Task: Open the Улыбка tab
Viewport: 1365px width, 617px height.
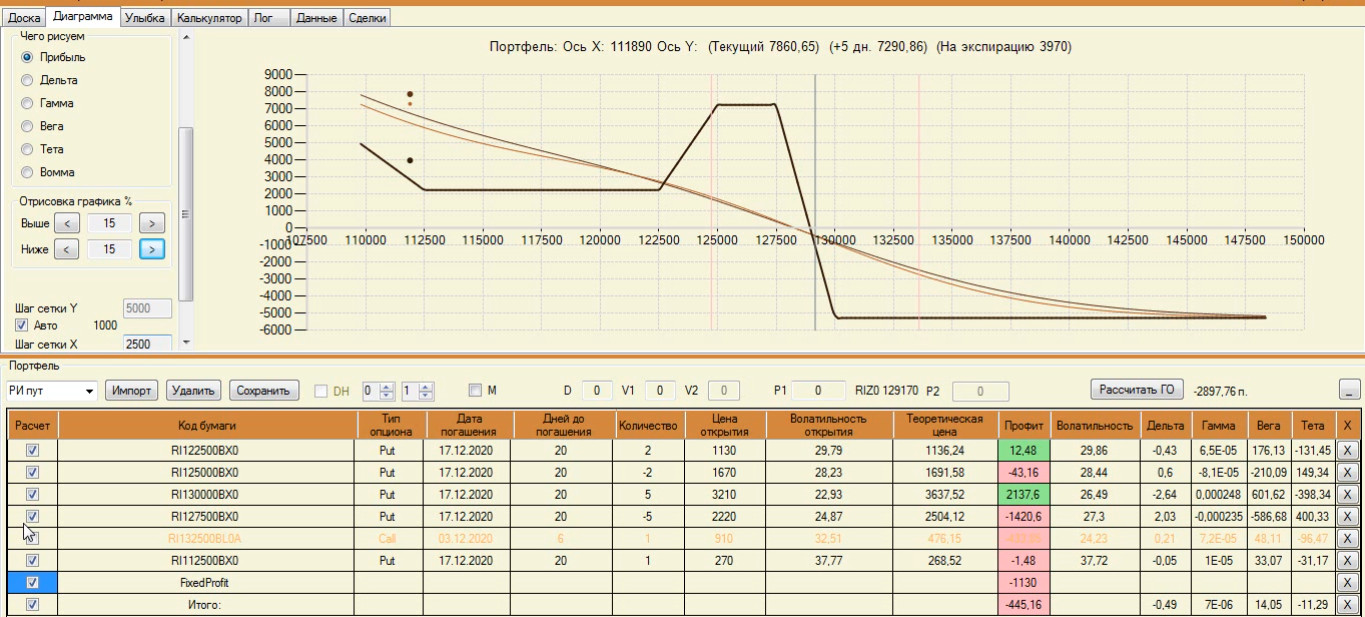Action: click(x=146, y=18)
